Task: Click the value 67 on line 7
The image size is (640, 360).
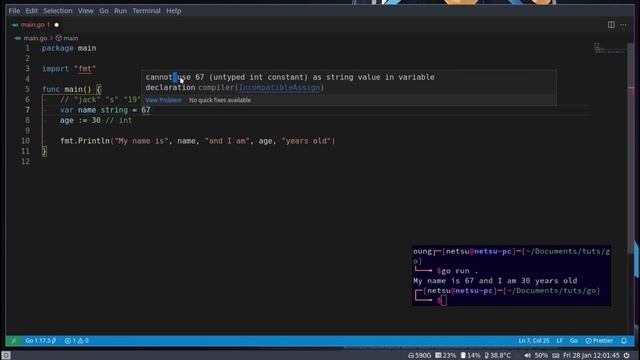Action: pos(146,110)
